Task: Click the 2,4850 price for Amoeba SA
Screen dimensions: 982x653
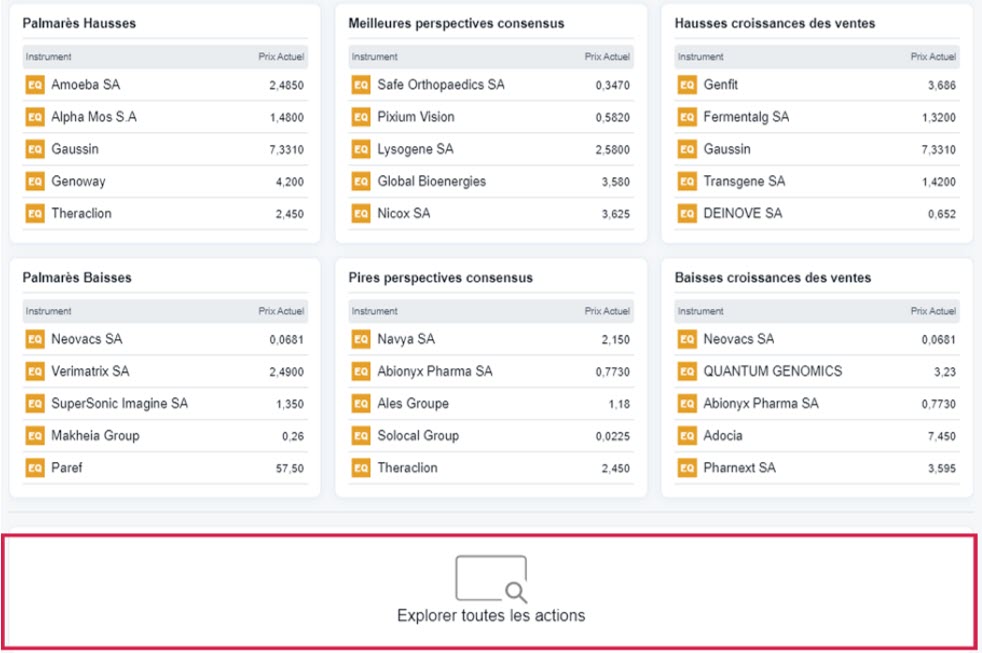Action: tap(287, 85)
